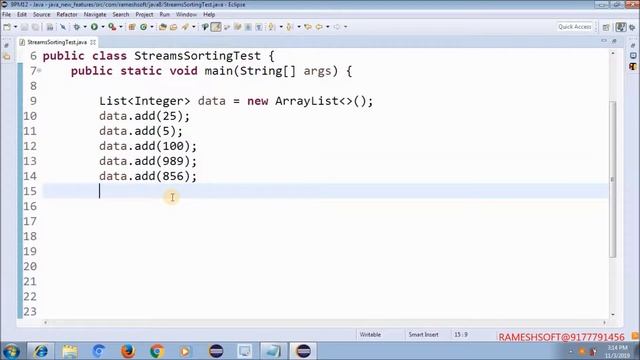Expand the Next Annotation dropdown arrow
640x360 pixels.
pos(281,27)
